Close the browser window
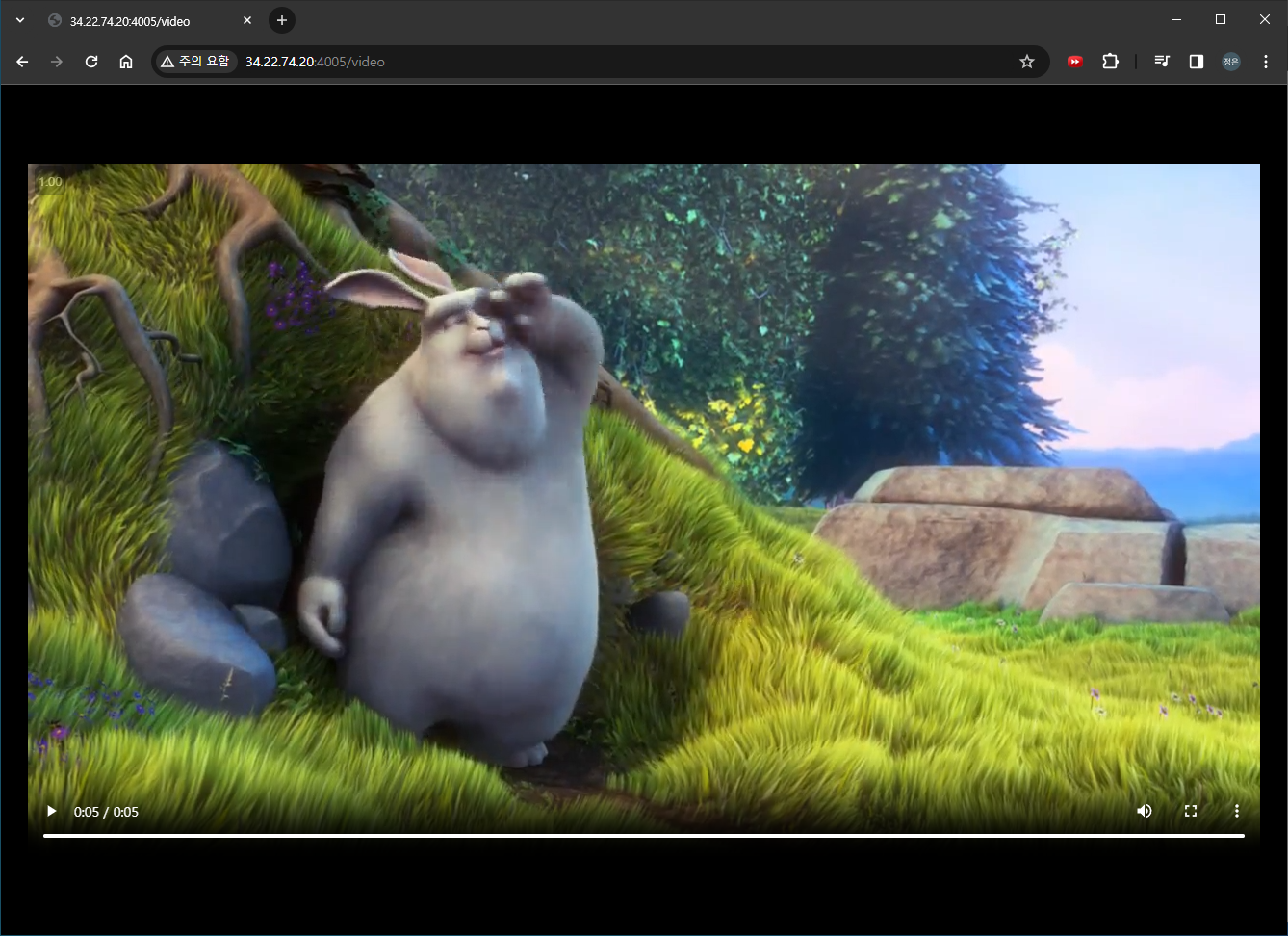Image resolution: width=1288 pixels, height=936 pixels. point(1265,19)
